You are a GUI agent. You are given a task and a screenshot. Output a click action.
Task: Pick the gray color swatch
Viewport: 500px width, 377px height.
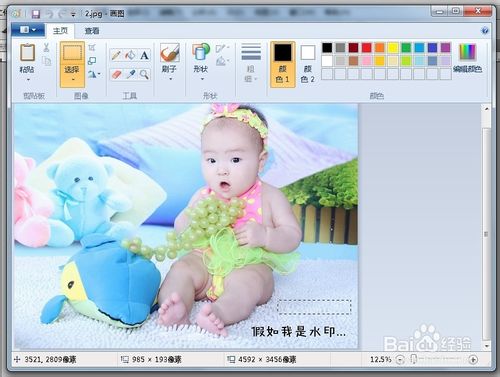(x=340, y=48)
